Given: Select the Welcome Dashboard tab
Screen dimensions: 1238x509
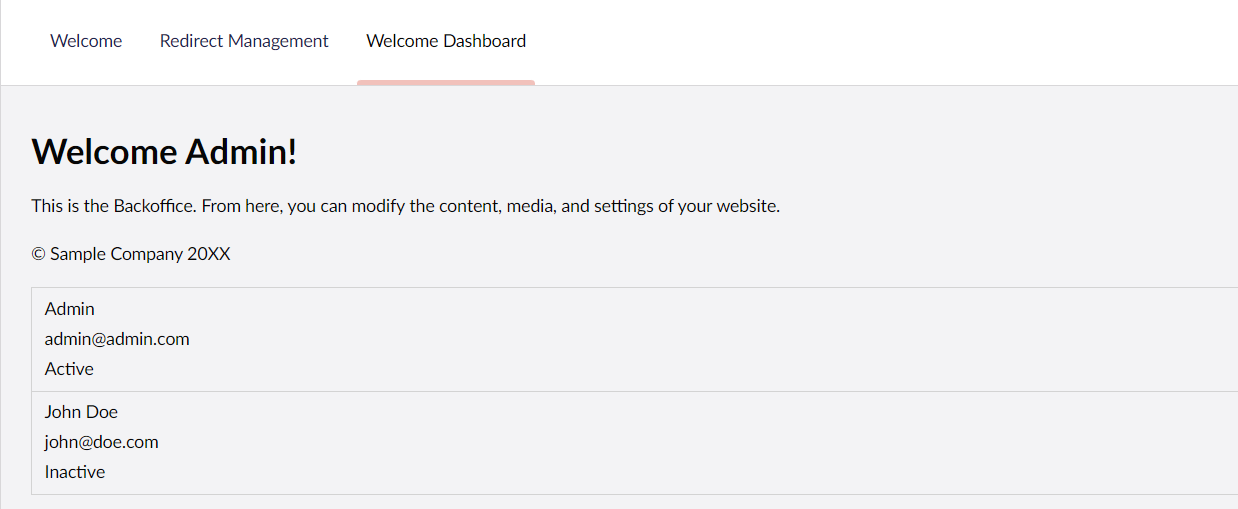Looking at the screenshot, I should 446,41.
